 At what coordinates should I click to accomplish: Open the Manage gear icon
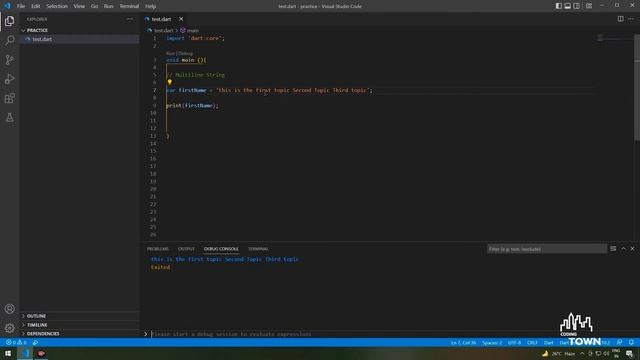[9, 328]
